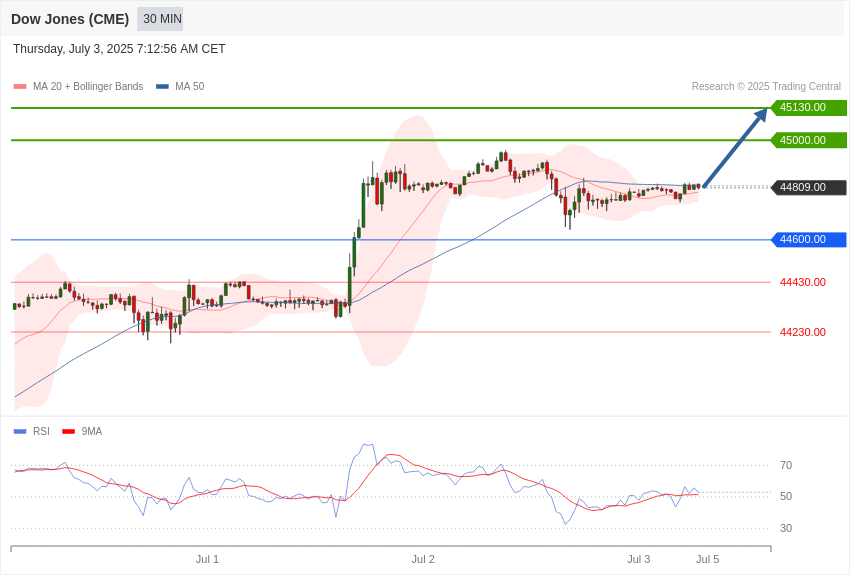850x576 pixels.
Task: Click the RSI 30 axis label
Action: click(x=786, y=528)
